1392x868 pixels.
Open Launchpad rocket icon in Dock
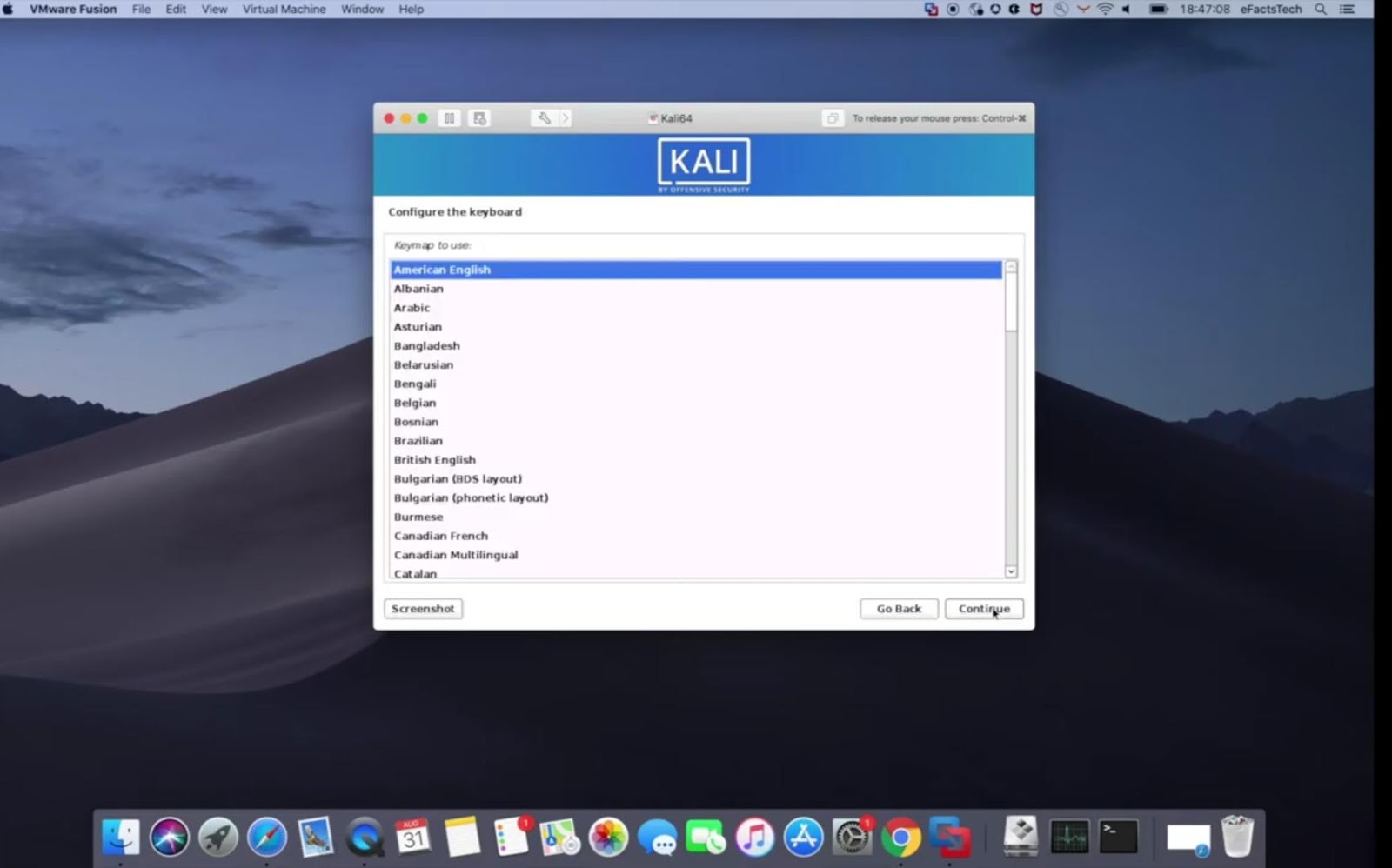point(218,838)
